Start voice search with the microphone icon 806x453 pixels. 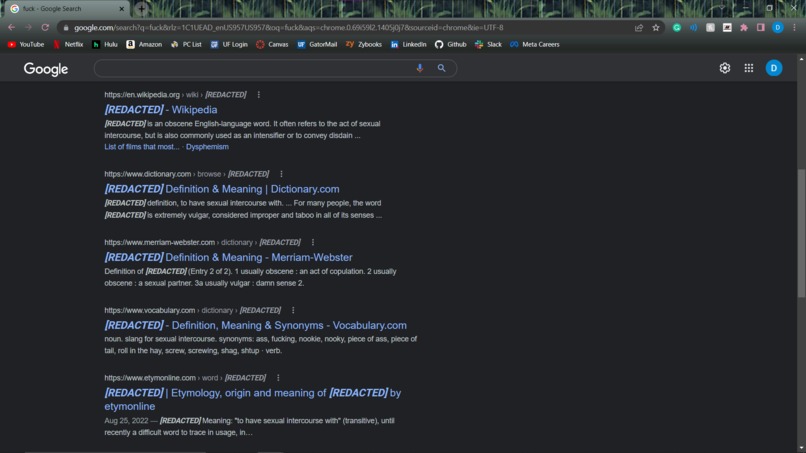(x=420, y=68)
